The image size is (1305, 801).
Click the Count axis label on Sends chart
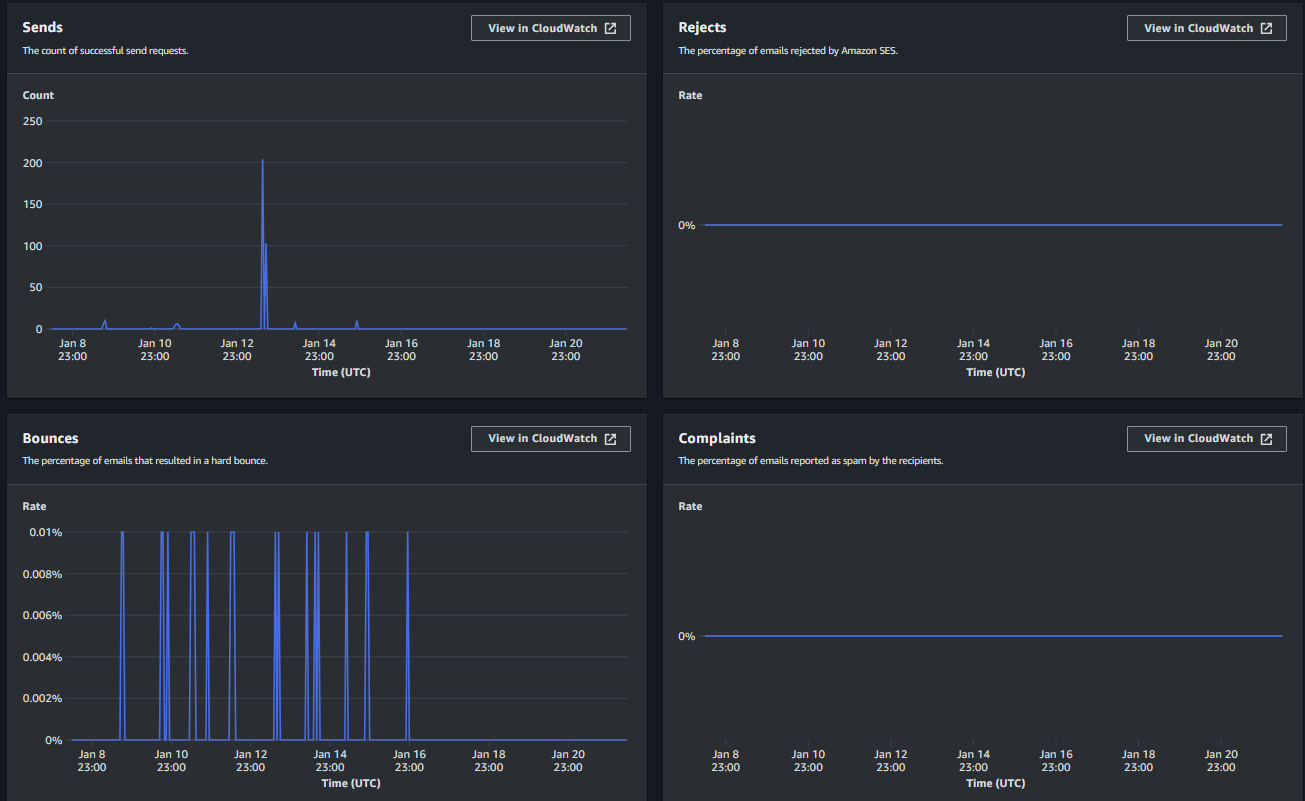click(38, 95)
